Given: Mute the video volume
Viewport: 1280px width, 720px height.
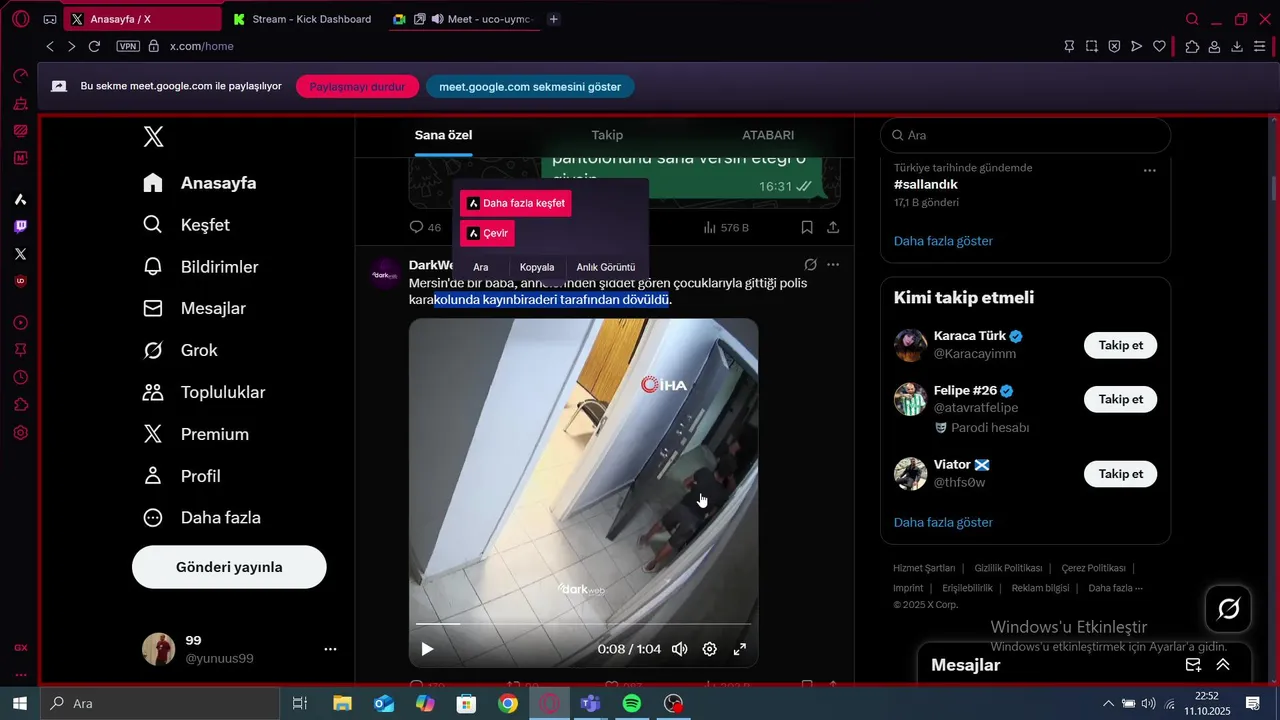Looking at the screenshot, I should click(680, 649).
